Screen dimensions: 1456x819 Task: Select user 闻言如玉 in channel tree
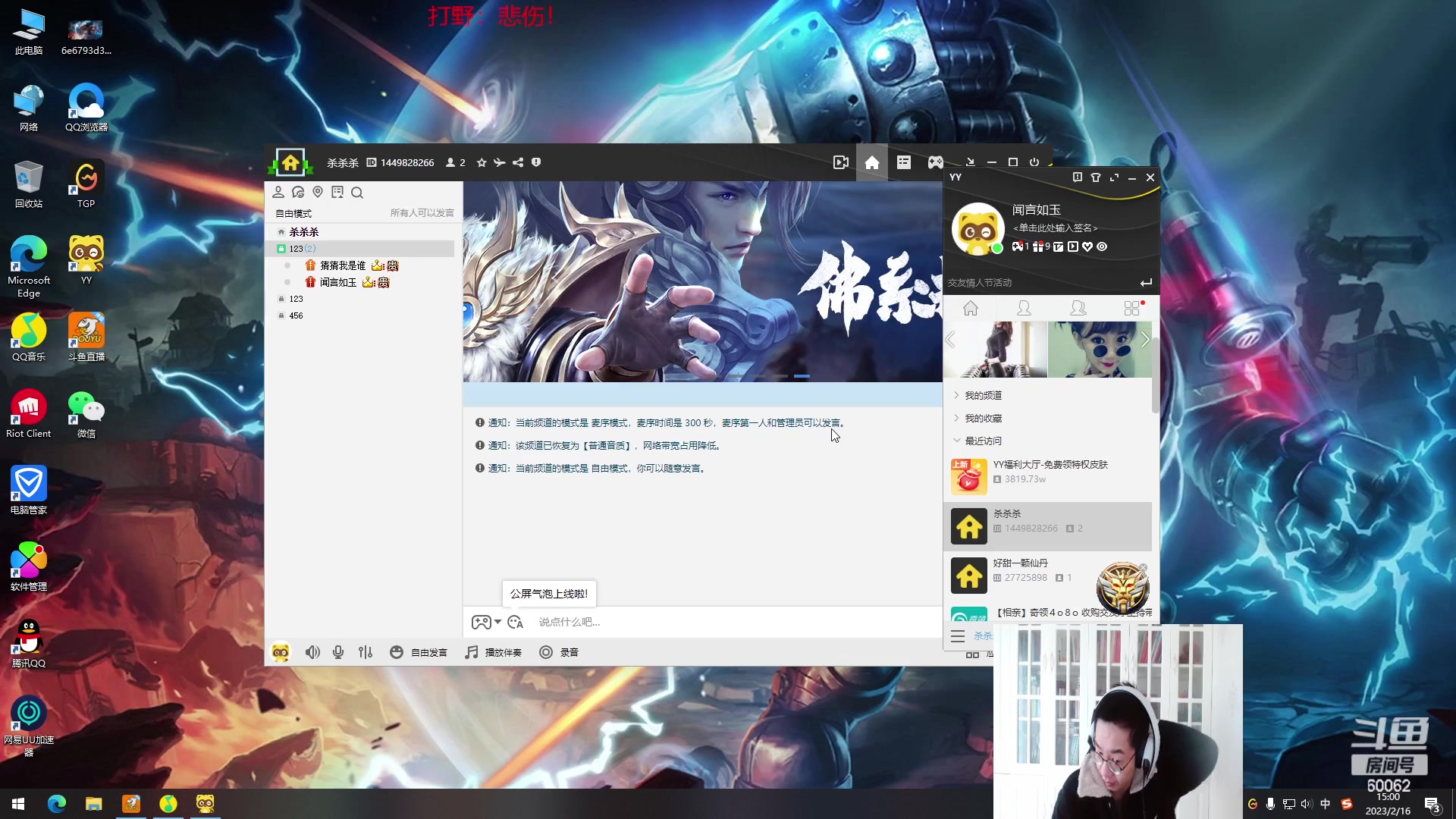click(x=338, y=282)
